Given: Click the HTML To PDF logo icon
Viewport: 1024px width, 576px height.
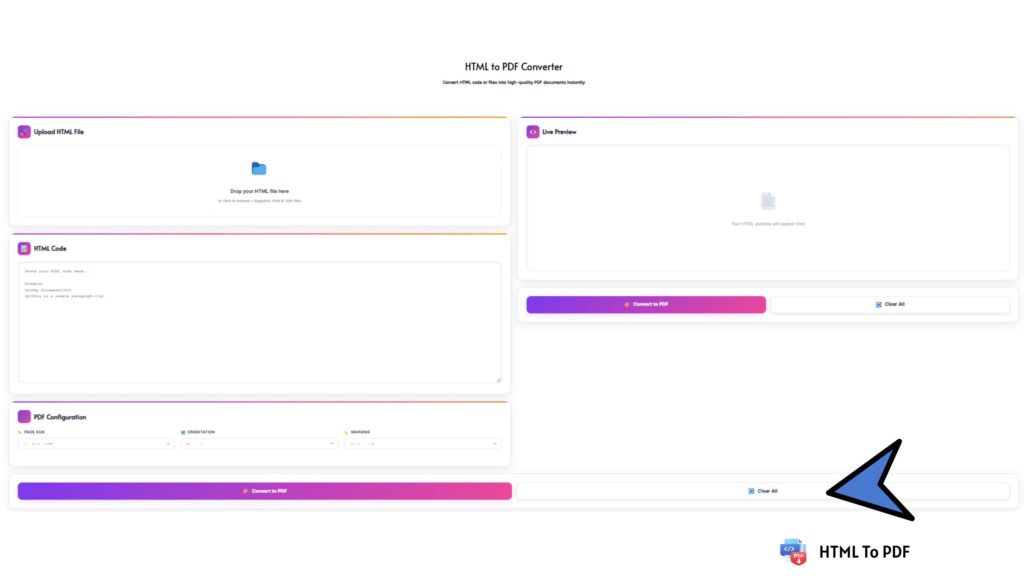Looking at the screenshot, I should click(793, 552).
